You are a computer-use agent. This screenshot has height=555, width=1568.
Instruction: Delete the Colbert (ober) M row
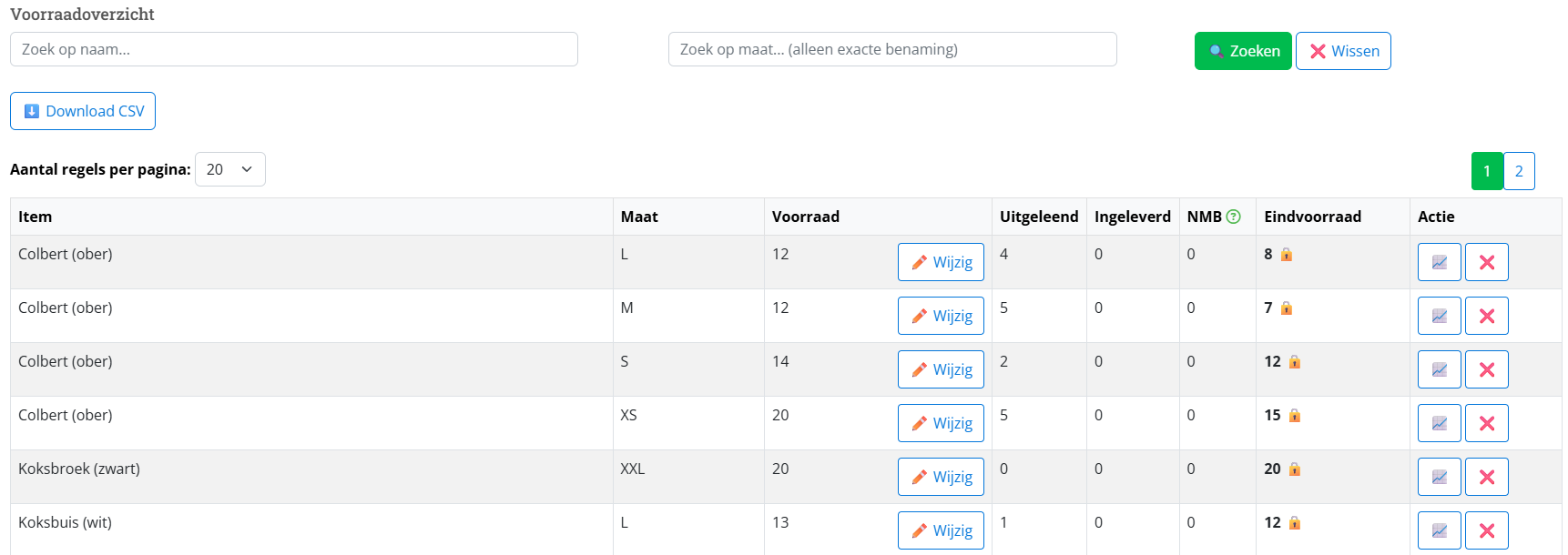point(1486,316)
